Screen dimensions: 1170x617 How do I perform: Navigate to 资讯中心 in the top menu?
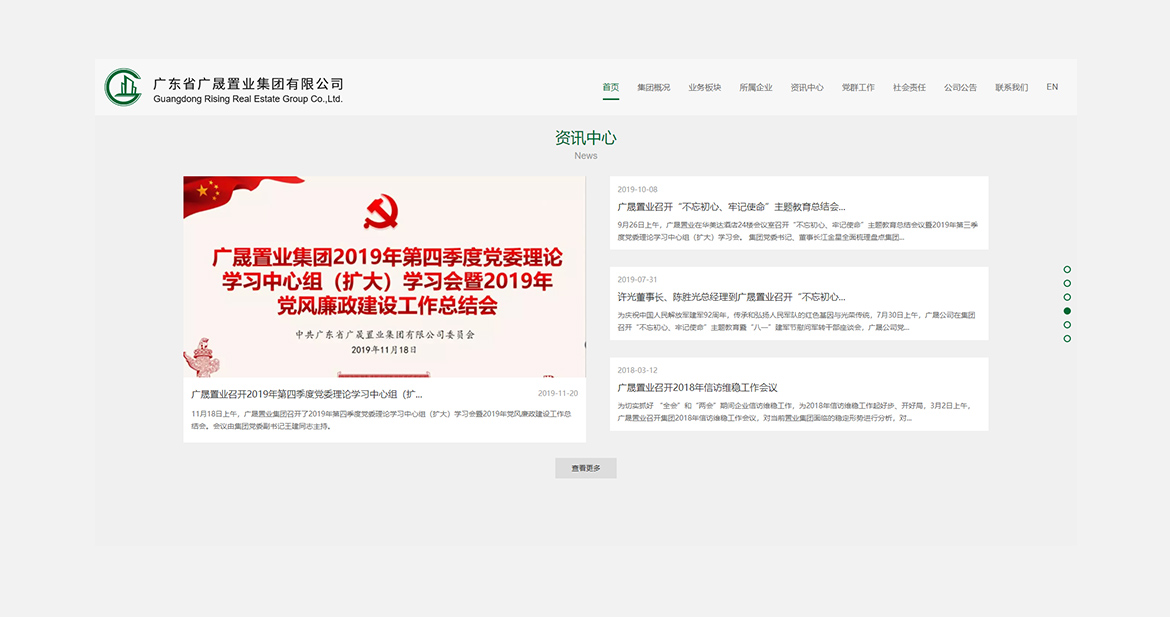(806, 87)
